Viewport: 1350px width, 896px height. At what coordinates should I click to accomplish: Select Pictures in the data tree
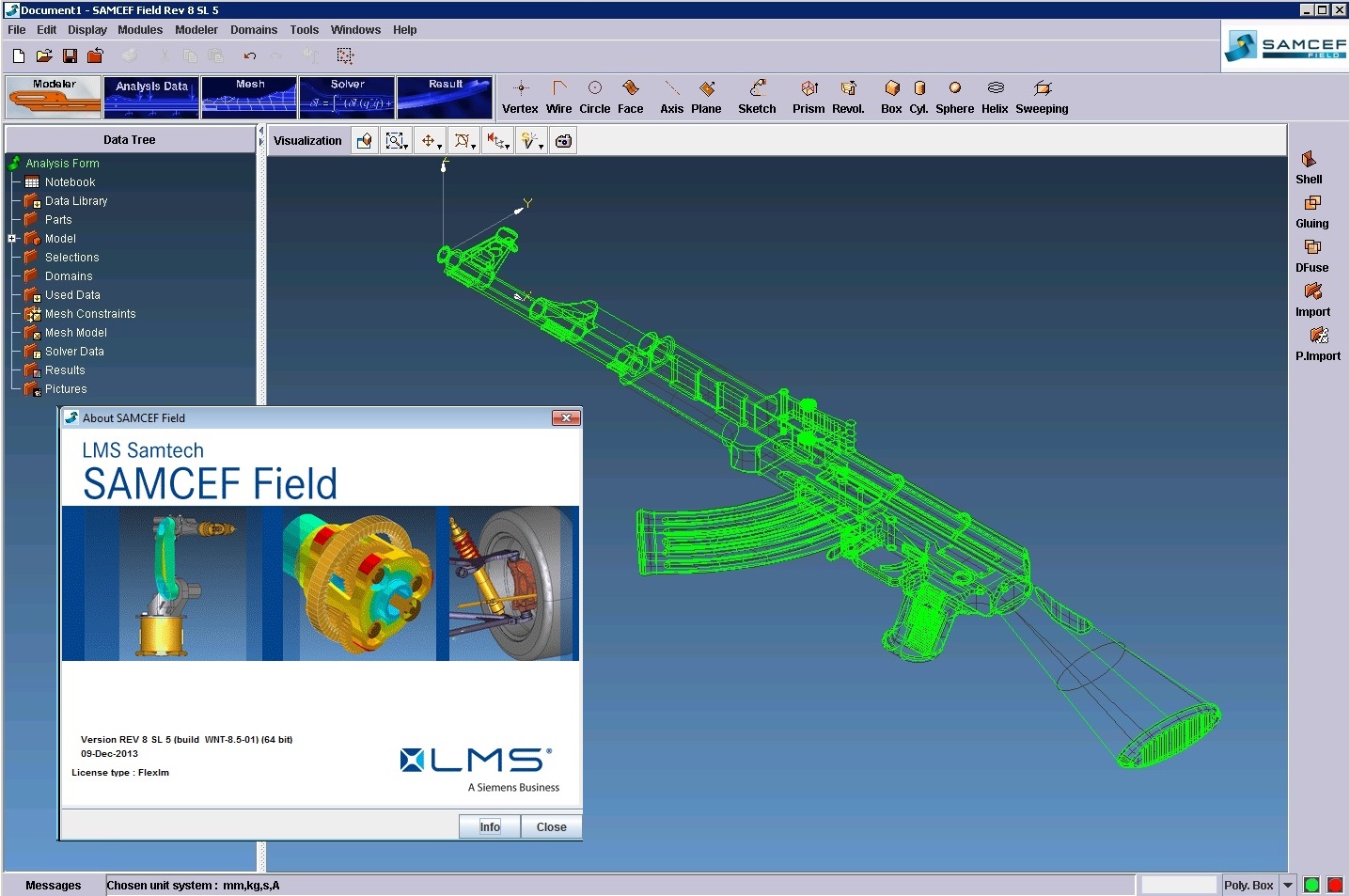66,389
